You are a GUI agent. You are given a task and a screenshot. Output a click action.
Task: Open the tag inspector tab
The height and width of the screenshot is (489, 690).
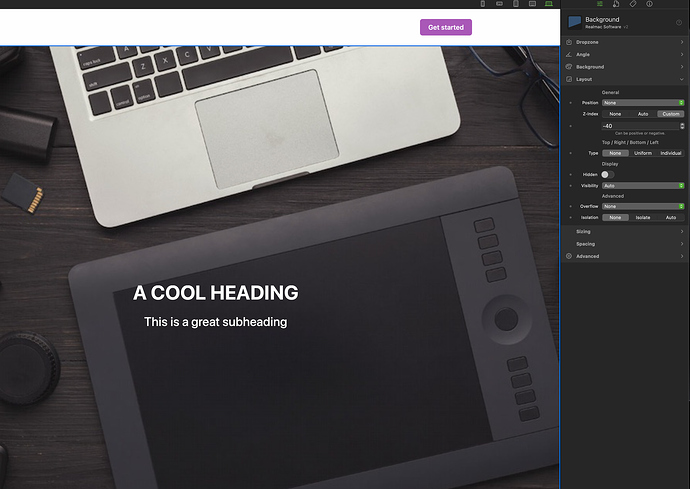633,4
